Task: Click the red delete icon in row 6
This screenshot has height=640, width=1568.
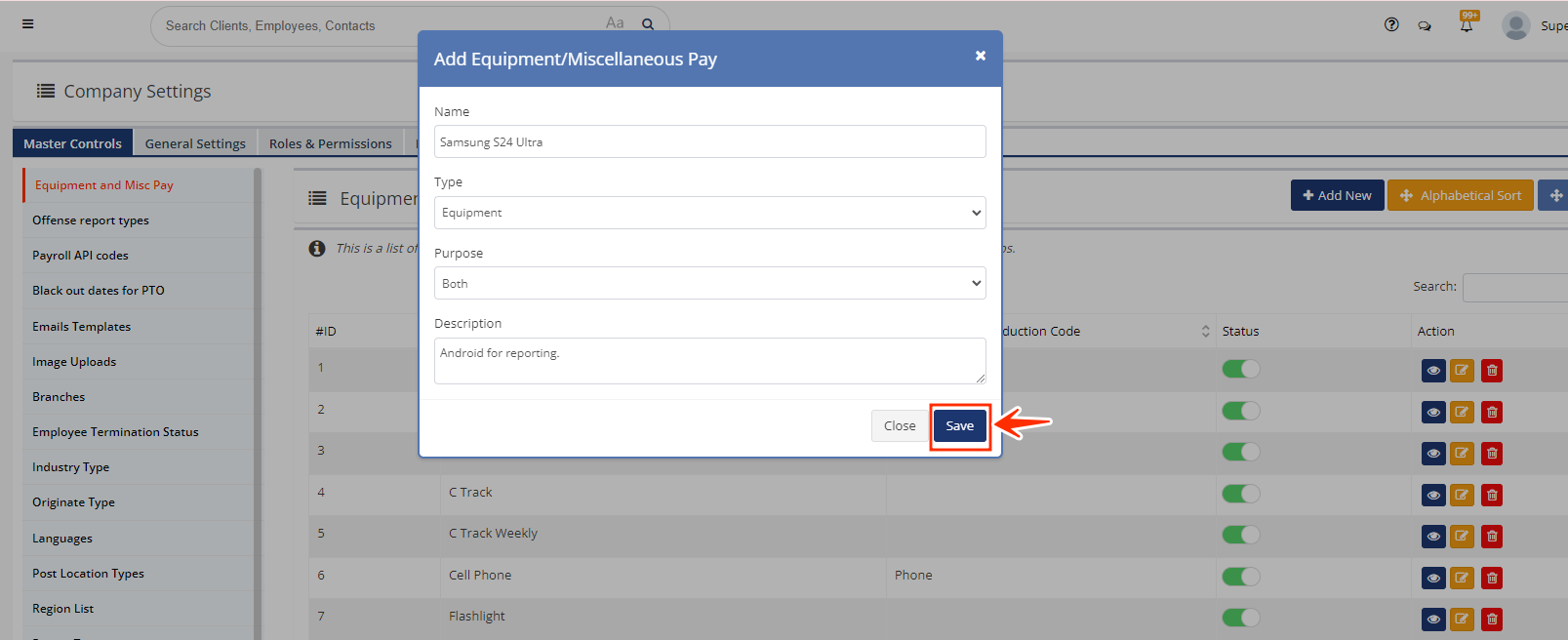Action: 1491,578
